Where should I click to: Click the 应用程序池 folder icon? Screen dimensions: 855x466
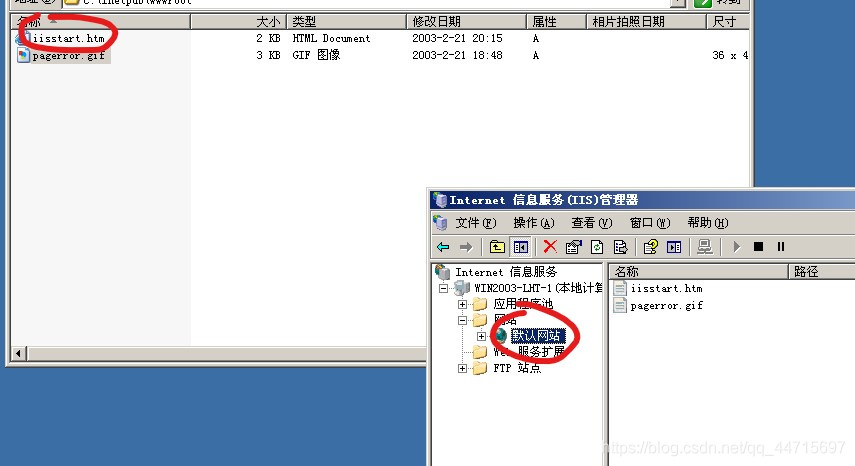(x=480, y=304)
